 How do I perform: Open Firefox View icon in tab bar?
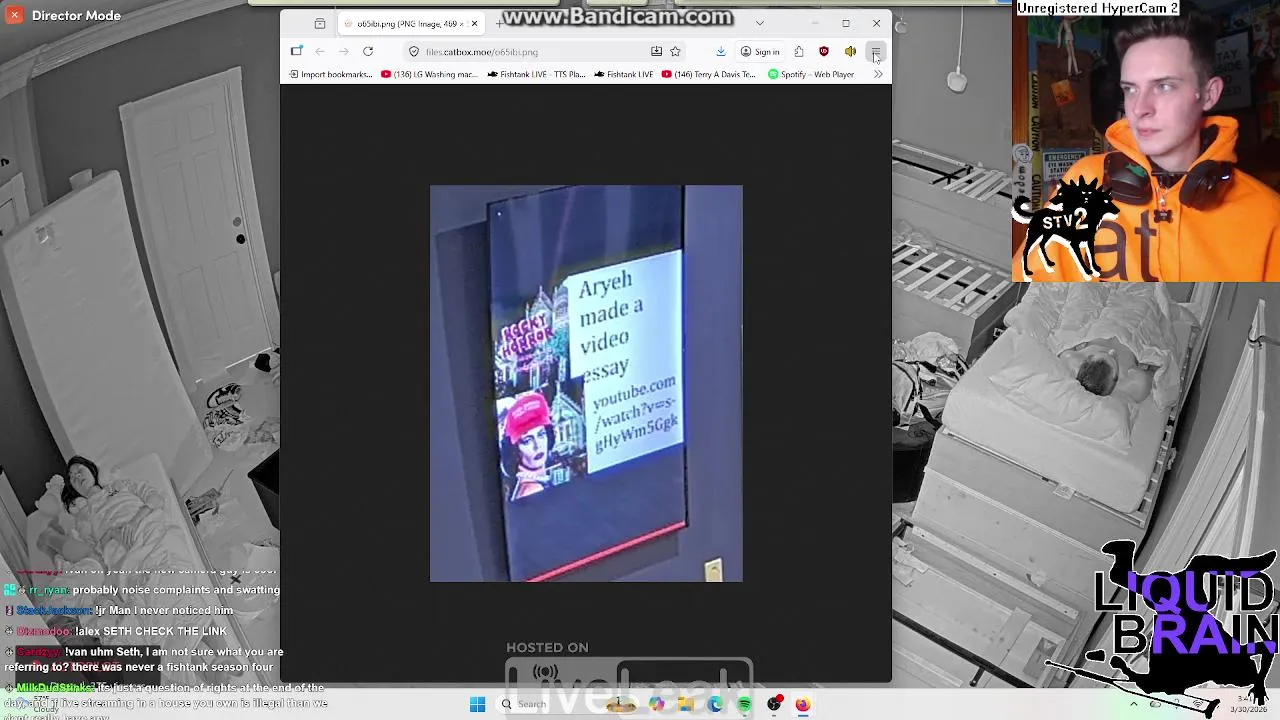click(x=320, y=23)
